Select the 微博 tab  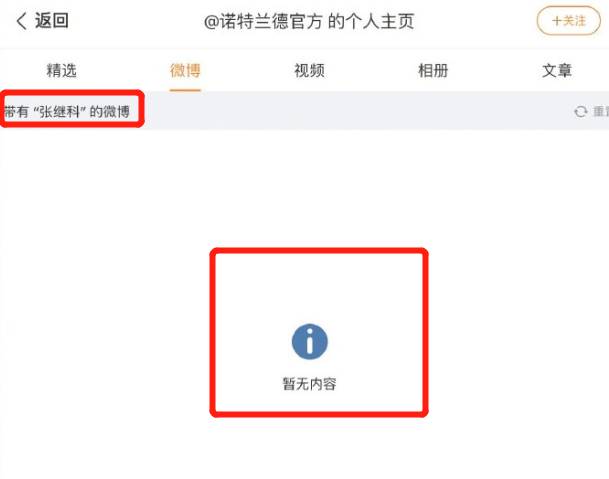(x=185, y=71)
